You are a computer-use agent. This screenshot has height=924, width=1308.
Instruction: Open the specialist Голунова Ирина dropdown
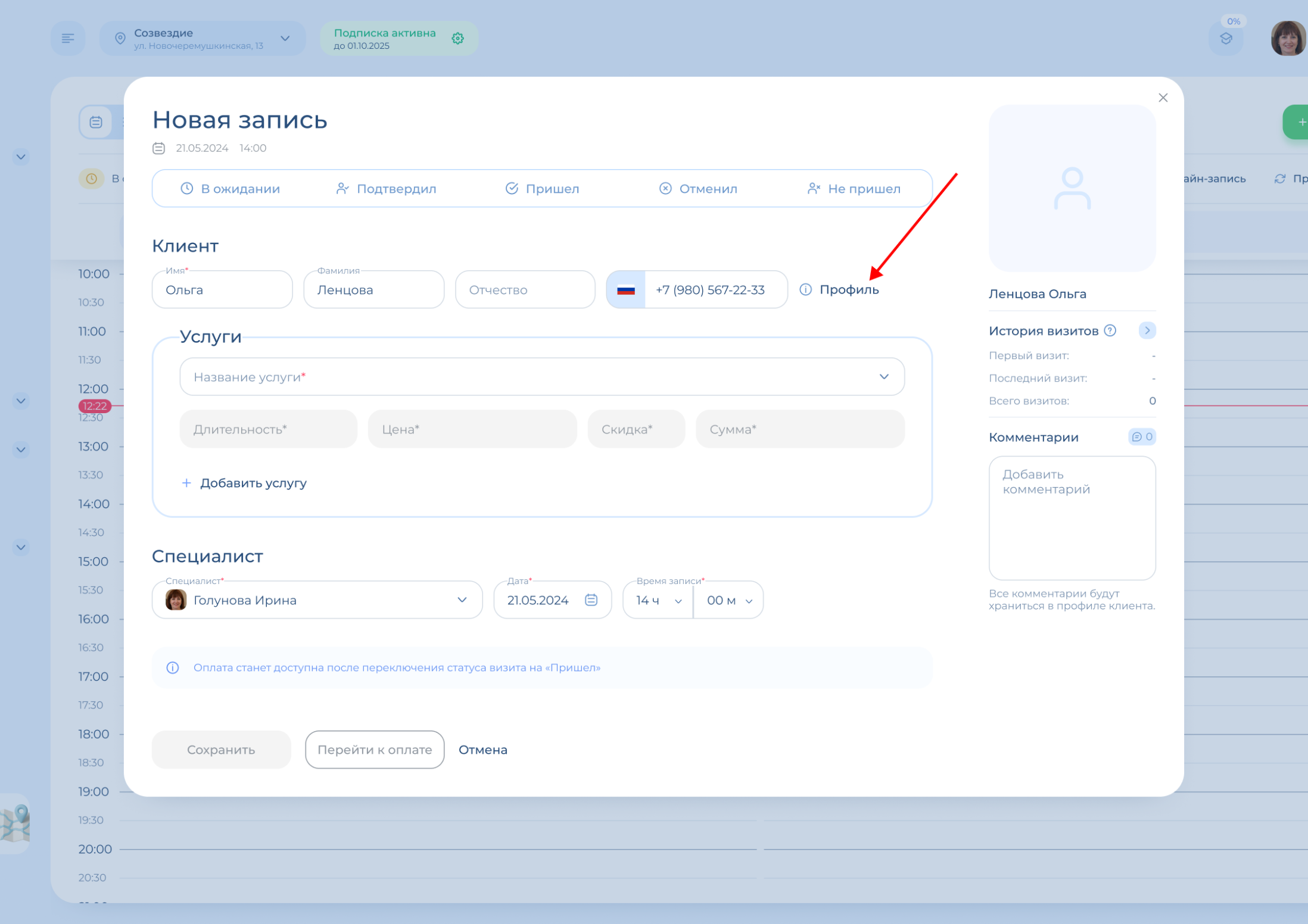tap(317, 600)
